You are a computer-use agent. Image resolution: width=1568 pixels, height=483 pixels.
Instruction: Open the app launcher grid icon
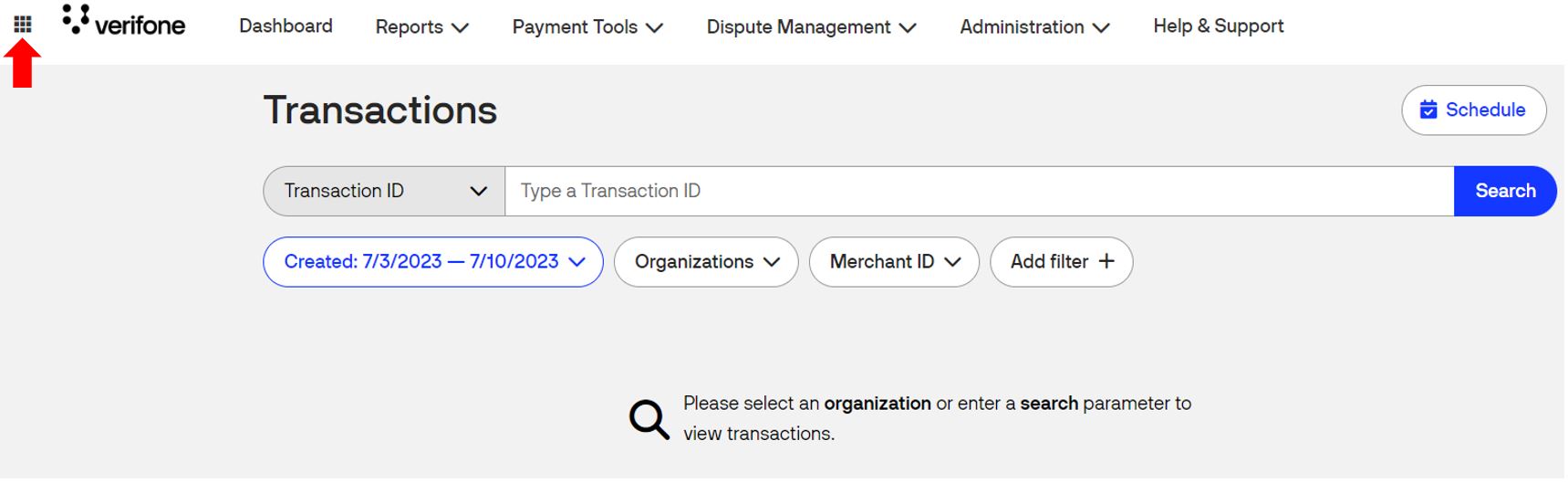tap(23, 25)
